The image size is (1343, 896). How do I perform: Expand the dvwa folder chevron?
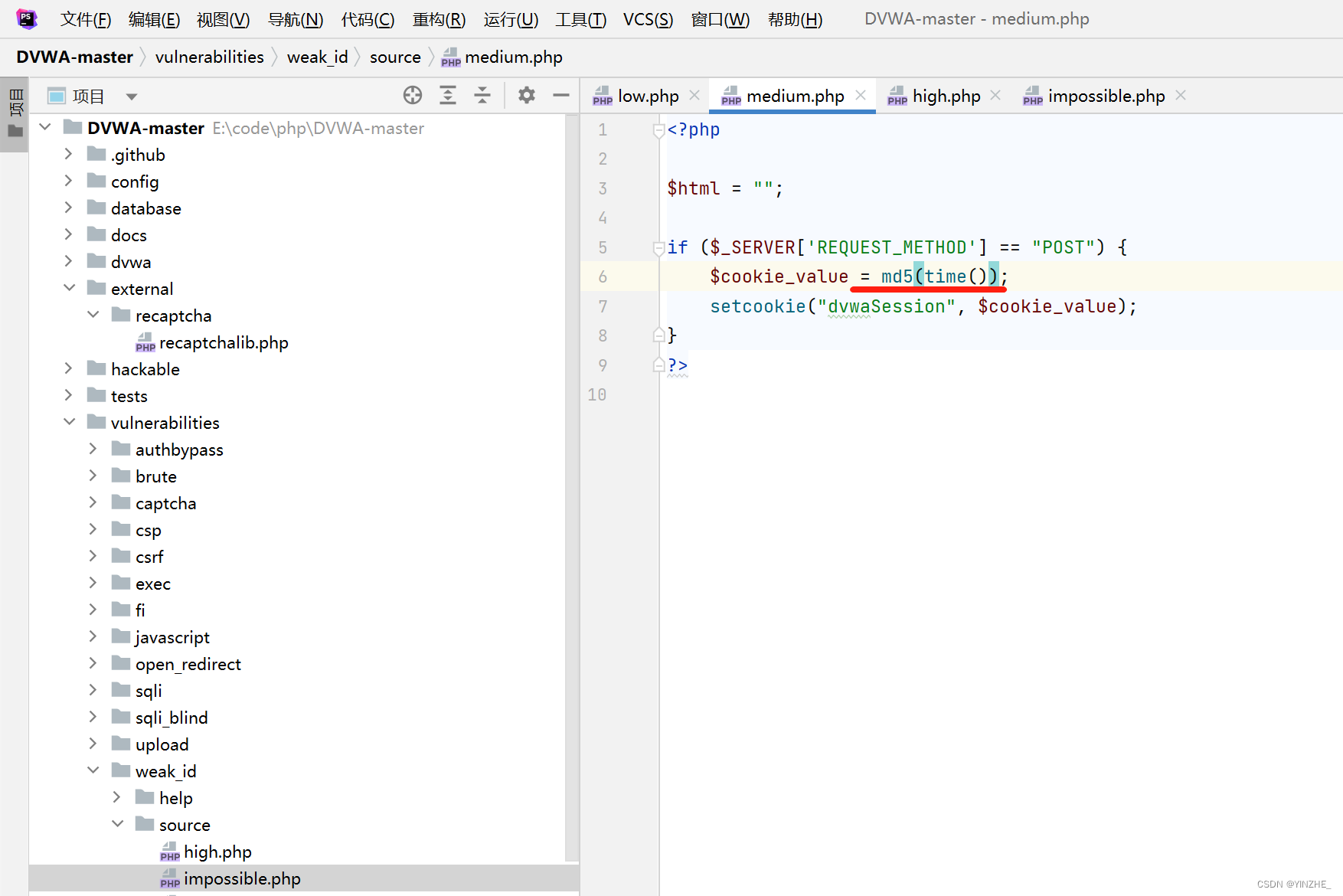tap(69, 261)
